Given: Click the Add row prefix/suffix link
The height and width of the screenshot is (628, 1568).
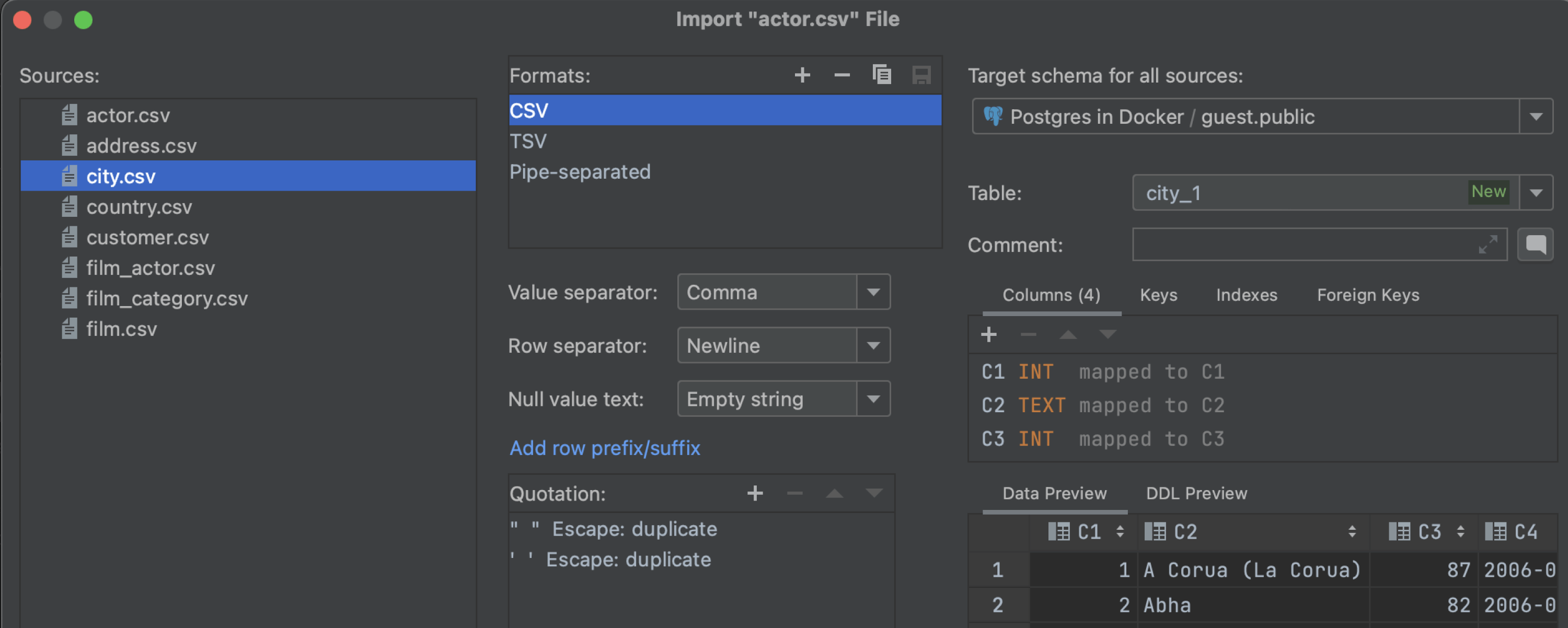Looking at the screenshot, I should tap(604, 448).
